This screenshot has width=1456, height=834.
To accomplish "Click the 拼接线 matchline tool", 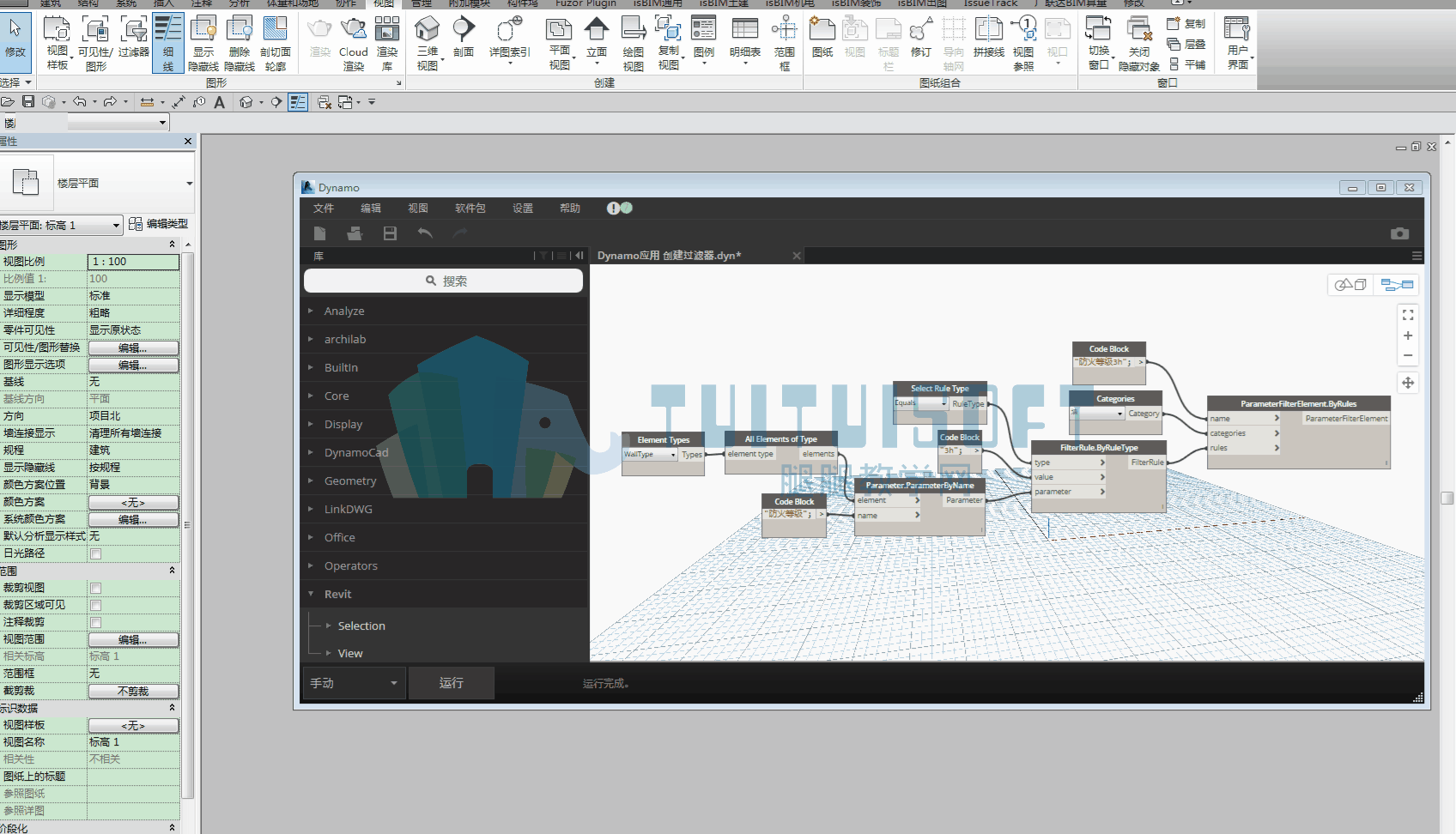I will pyautogui.click(x=989, y=36).
